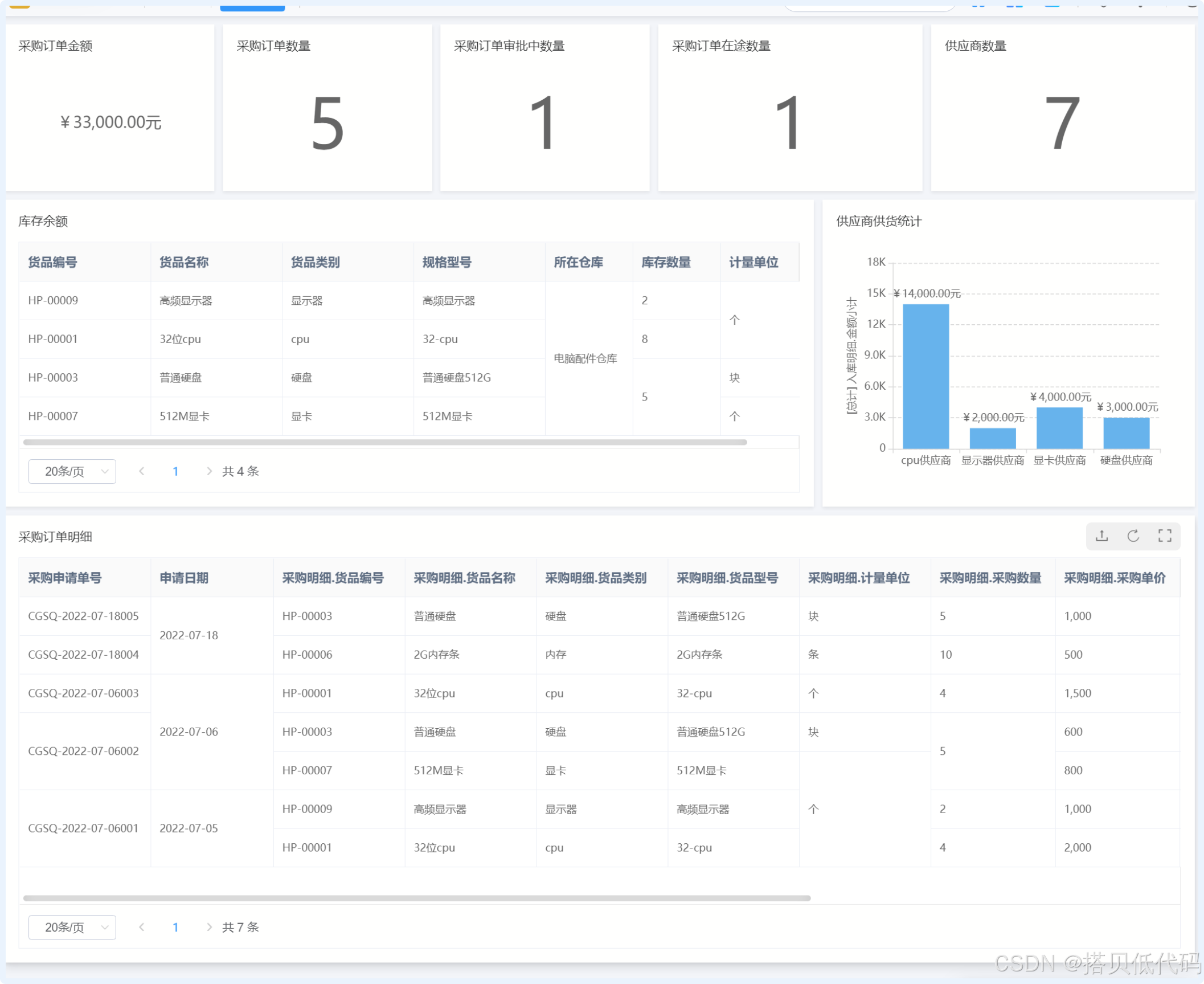The height and width of the screenshot is (984, 1204).
Task: Click next page arrow in 采购订单明细
Action: coord(208,927)
